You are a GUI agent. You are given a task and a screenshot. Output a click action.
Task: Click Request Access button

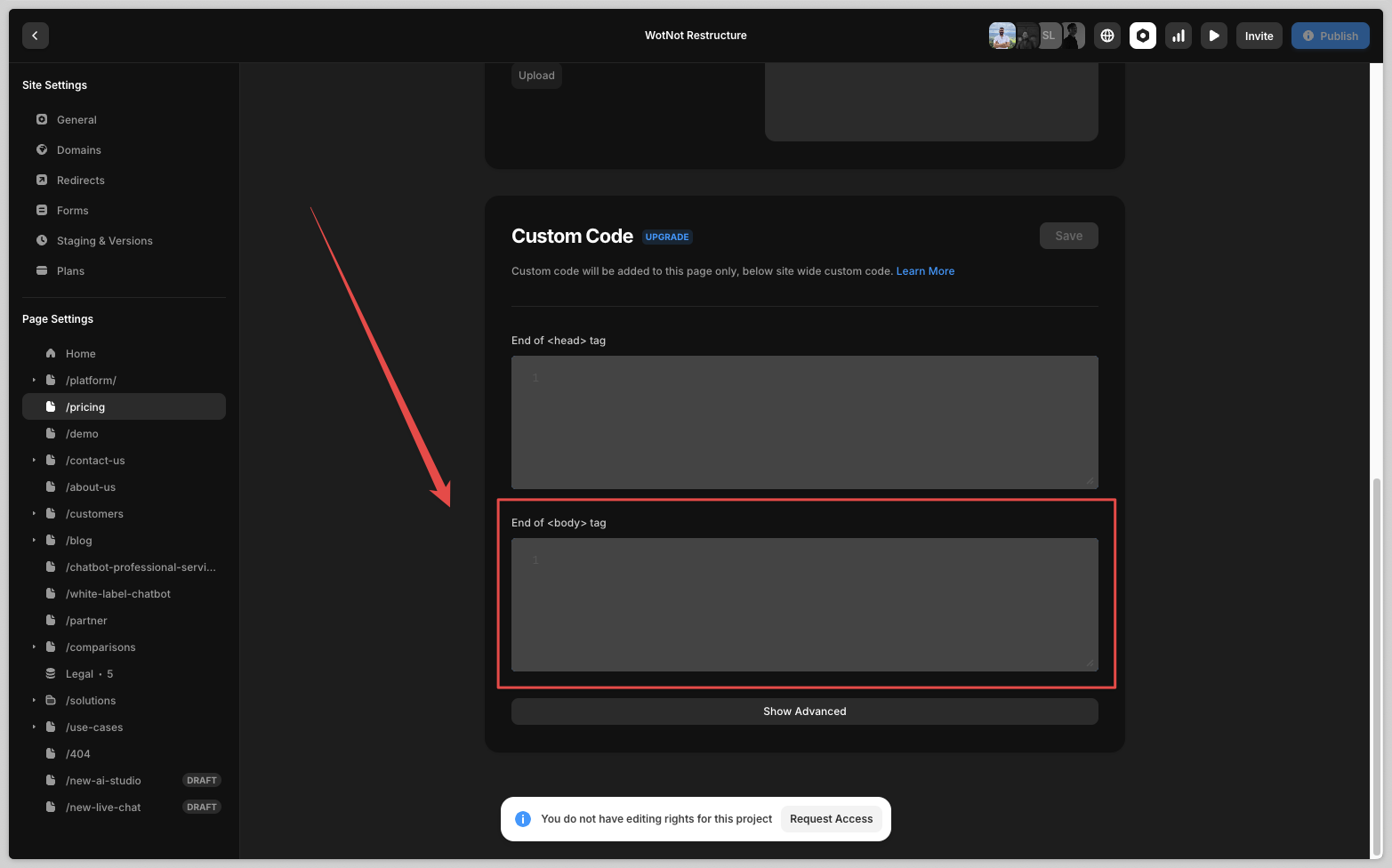tap(831, 819)
